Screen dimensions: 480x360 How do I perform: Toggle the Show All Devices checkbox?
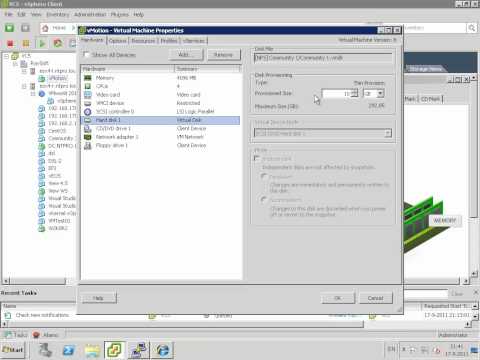click(87, 54)
